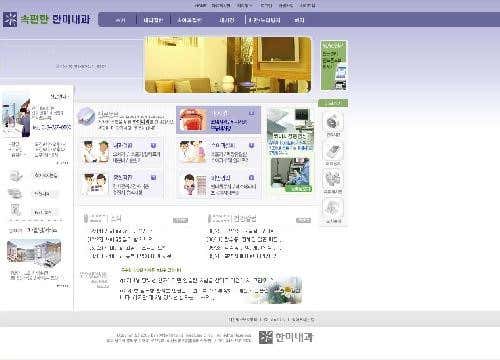
Task: Click the purple go button on two-men card
Action: click(153, 177)
